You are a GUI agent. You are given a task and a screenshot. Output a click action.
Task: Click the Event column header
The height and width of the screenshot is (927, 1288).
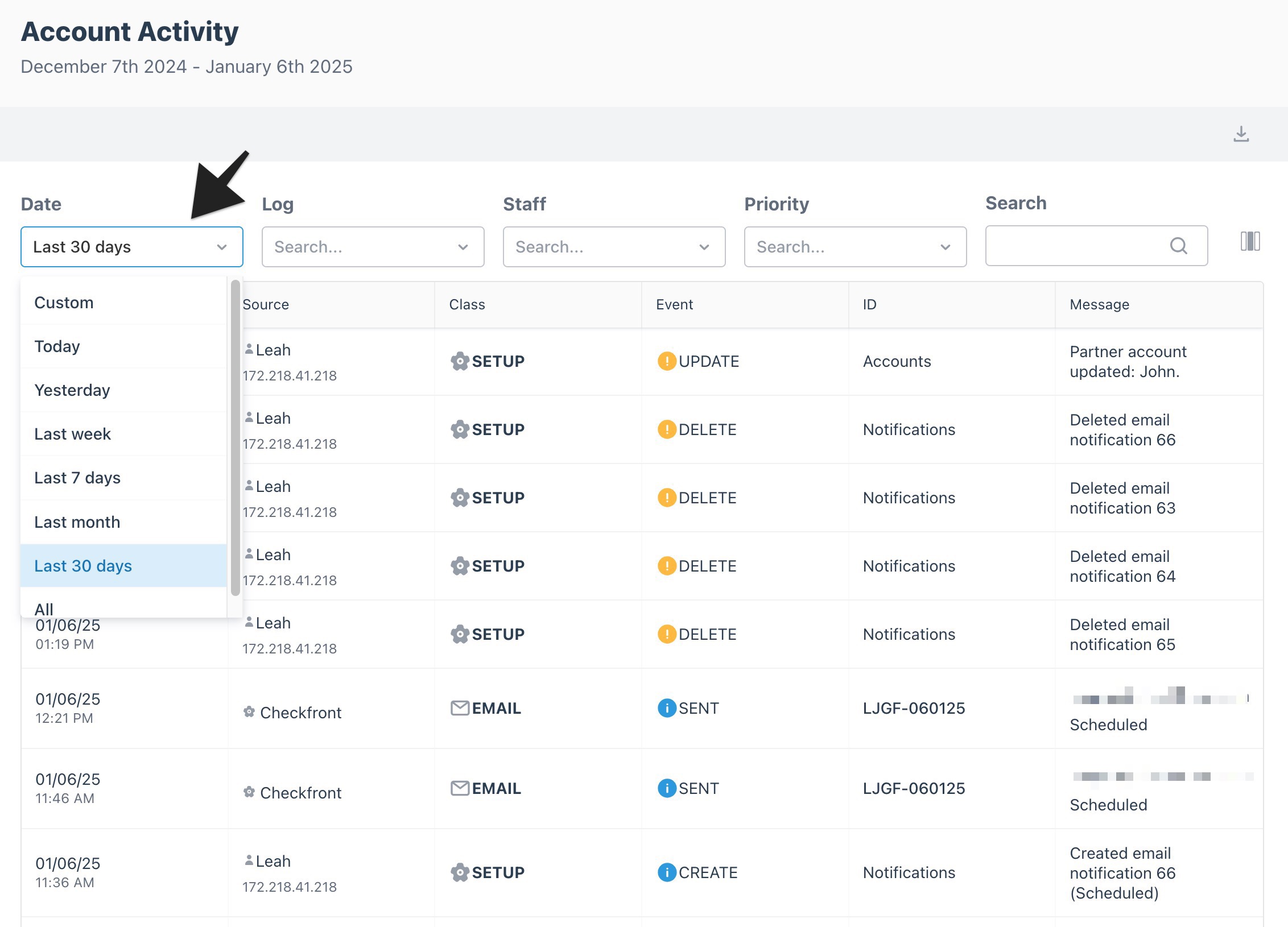click(674, 304)
